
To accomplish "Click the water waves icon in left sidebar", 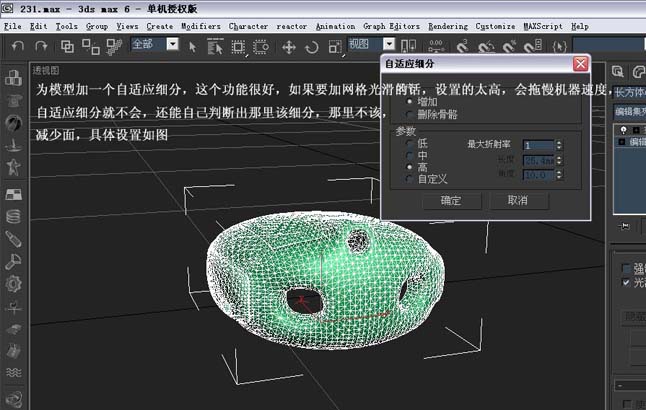I will click(x=14, y=373).
